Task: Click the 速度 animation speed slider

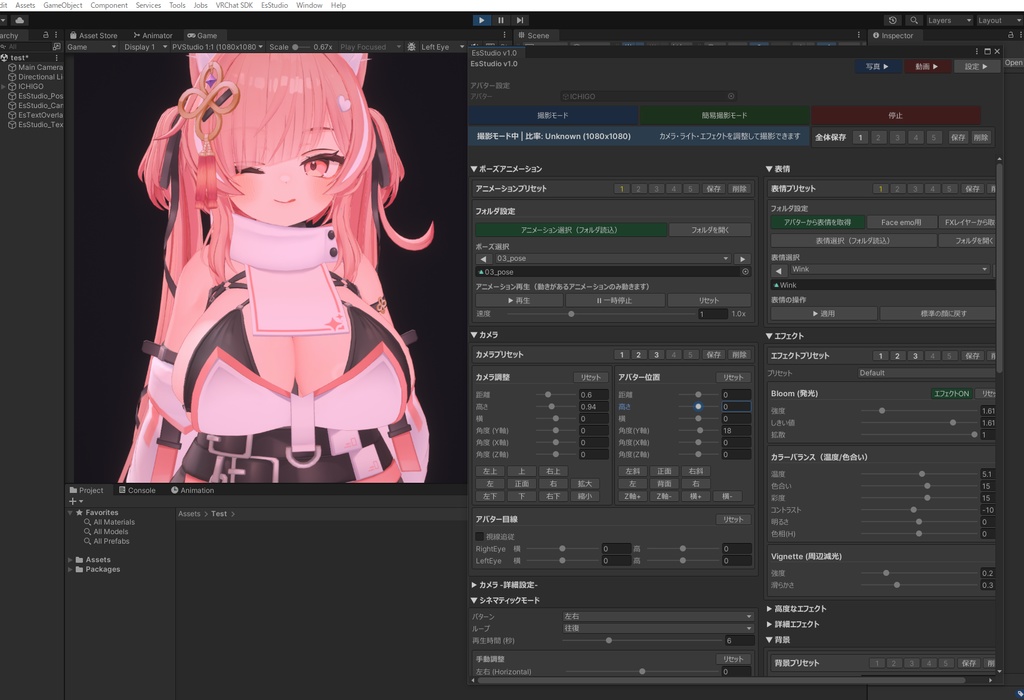Action: (x=570, y=313)
